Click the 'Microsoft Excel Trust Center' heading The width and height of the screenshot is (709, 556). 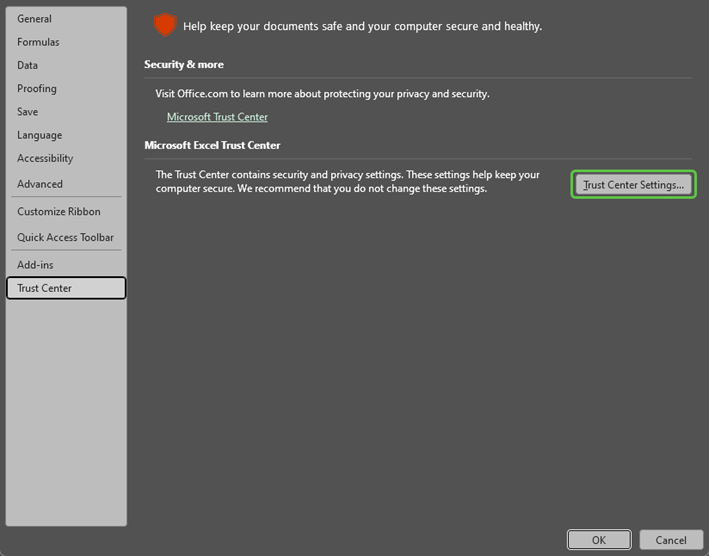click(212, 145)
